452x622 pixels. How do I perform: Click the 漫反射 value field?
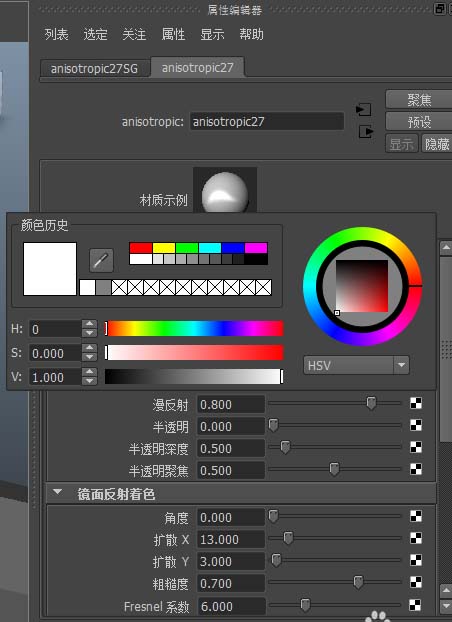tap(231, 405)
